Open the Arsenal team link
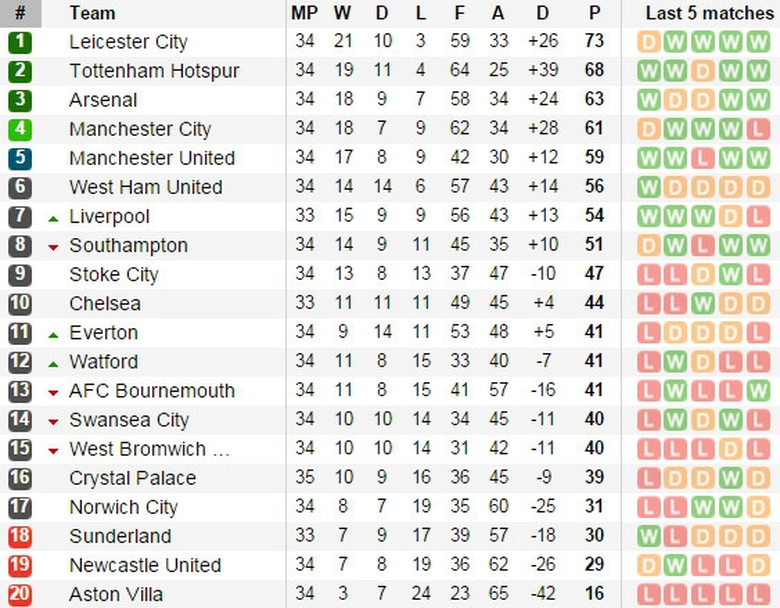The height and width of the screenshot is (608, 780). tap(103, 100)
